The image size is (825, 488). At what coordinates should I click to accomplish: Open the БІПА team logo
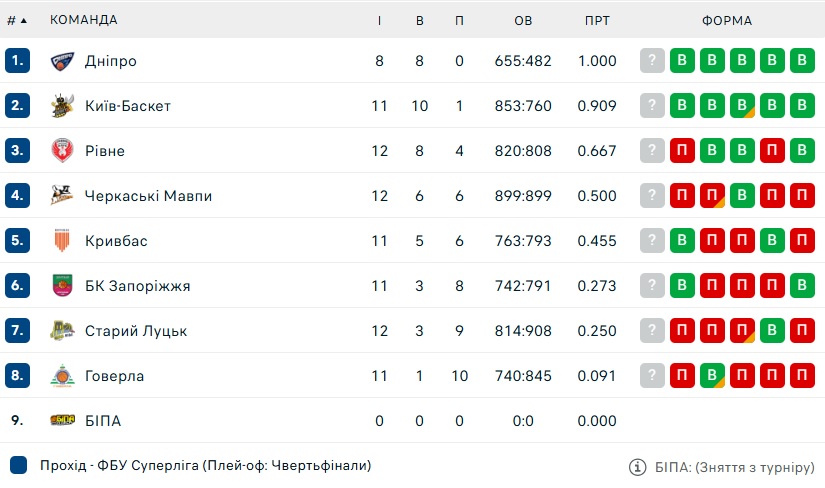point(62,421)
